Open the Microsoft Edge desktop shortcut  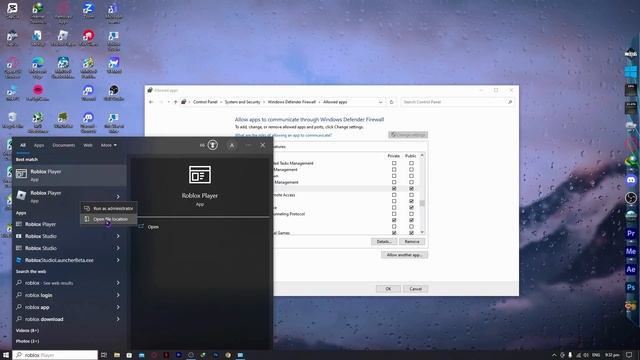[38, 67]
